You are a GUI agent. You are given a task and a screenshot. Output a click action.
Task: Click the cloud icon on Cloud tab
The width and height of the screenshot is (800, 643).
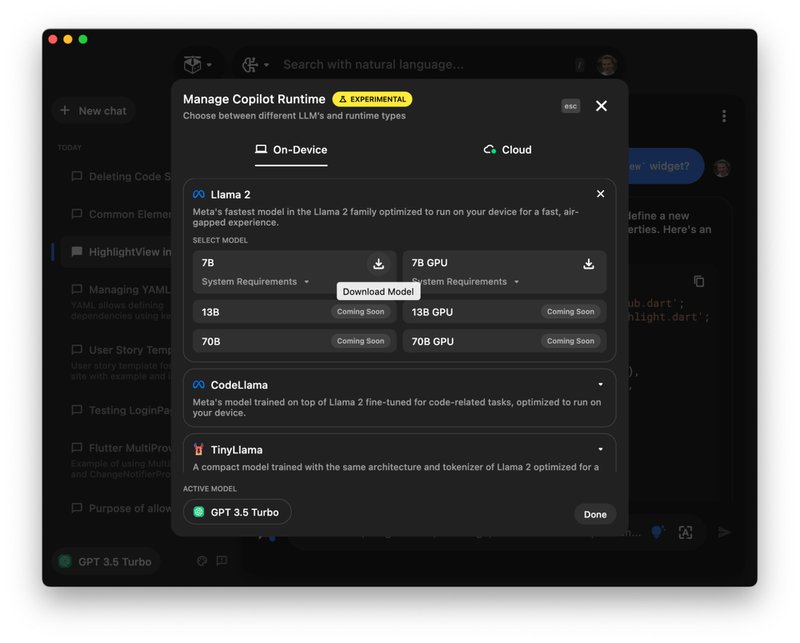pos(490,149)
